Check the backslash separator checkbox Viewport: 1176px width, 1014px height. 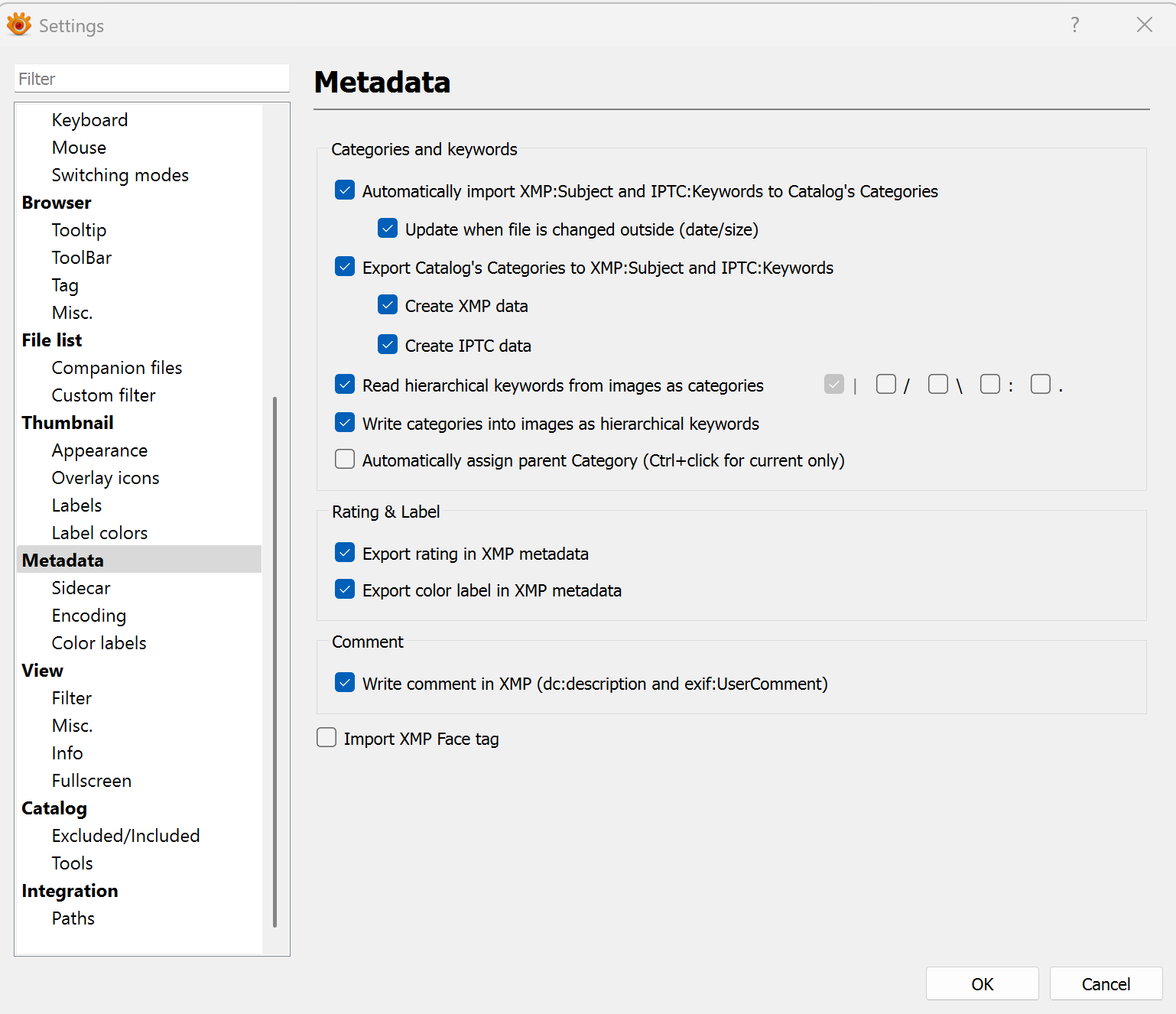coord(937,384)
